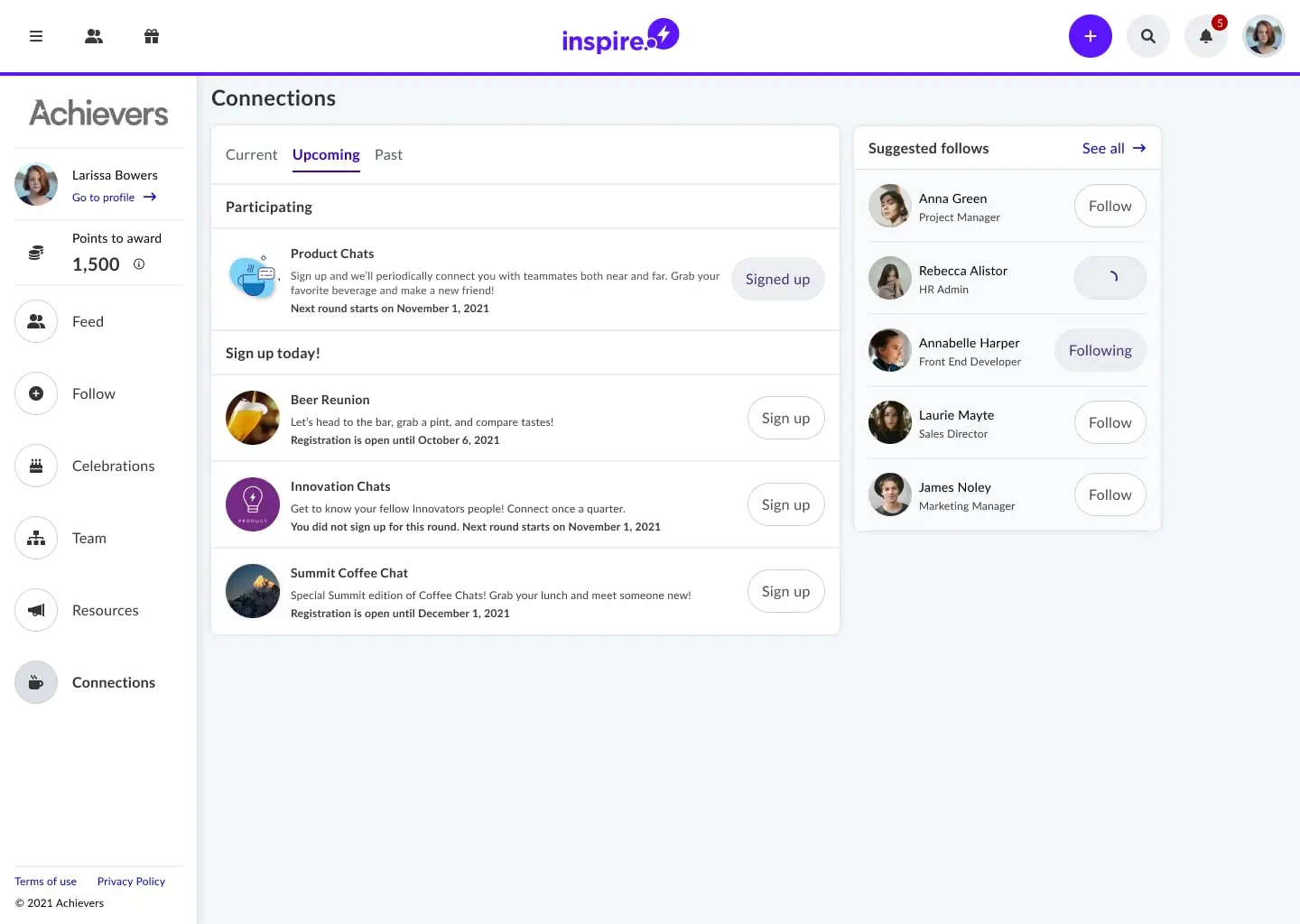
Task: Click the purple plus create button
Action: point(1091,36)
